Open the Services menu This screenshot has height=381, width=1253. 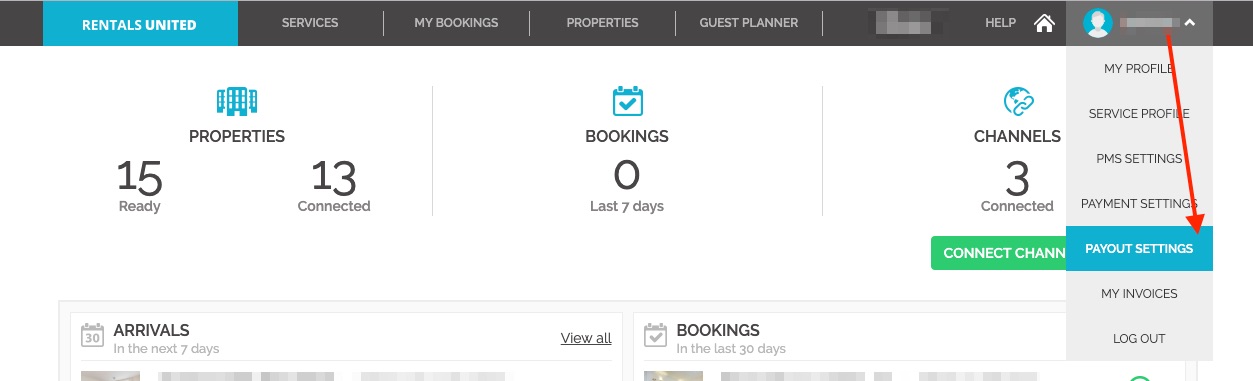click(x=310, y=23)
